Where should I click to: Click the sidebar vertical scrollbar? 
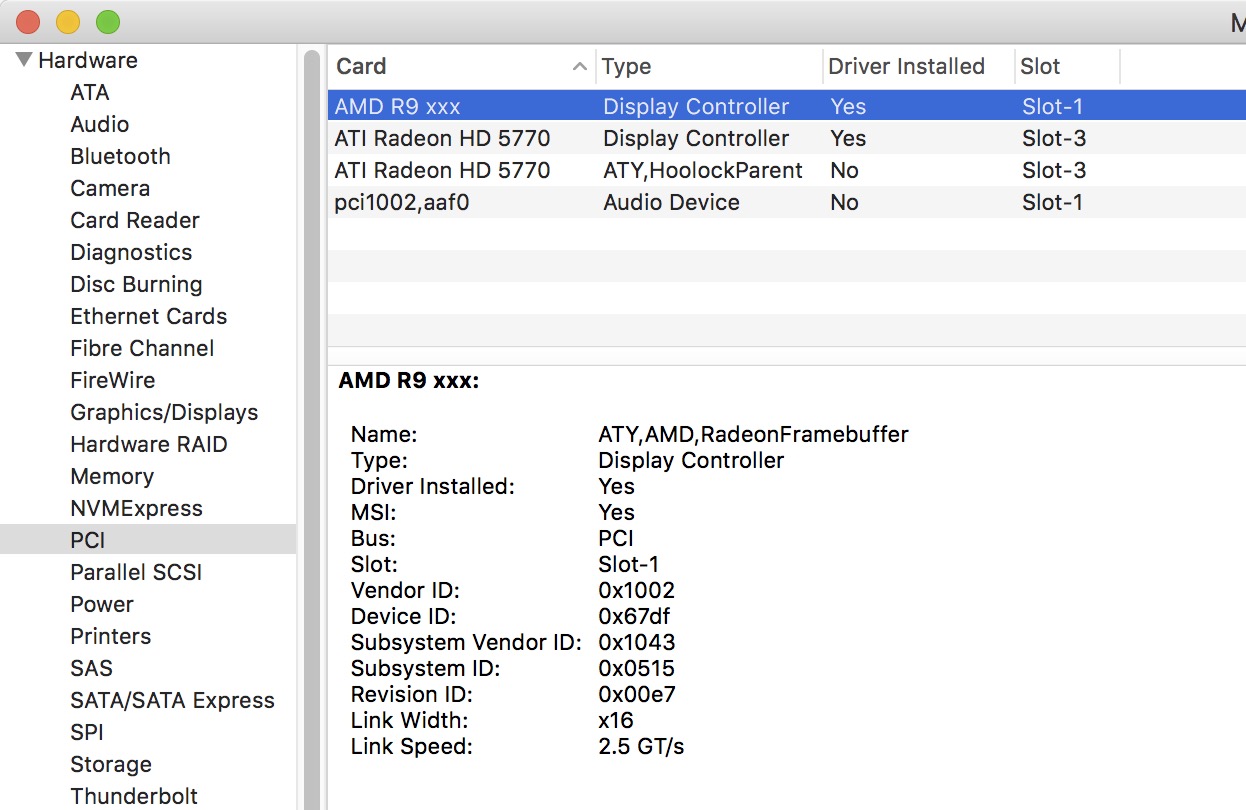(312, 430)
